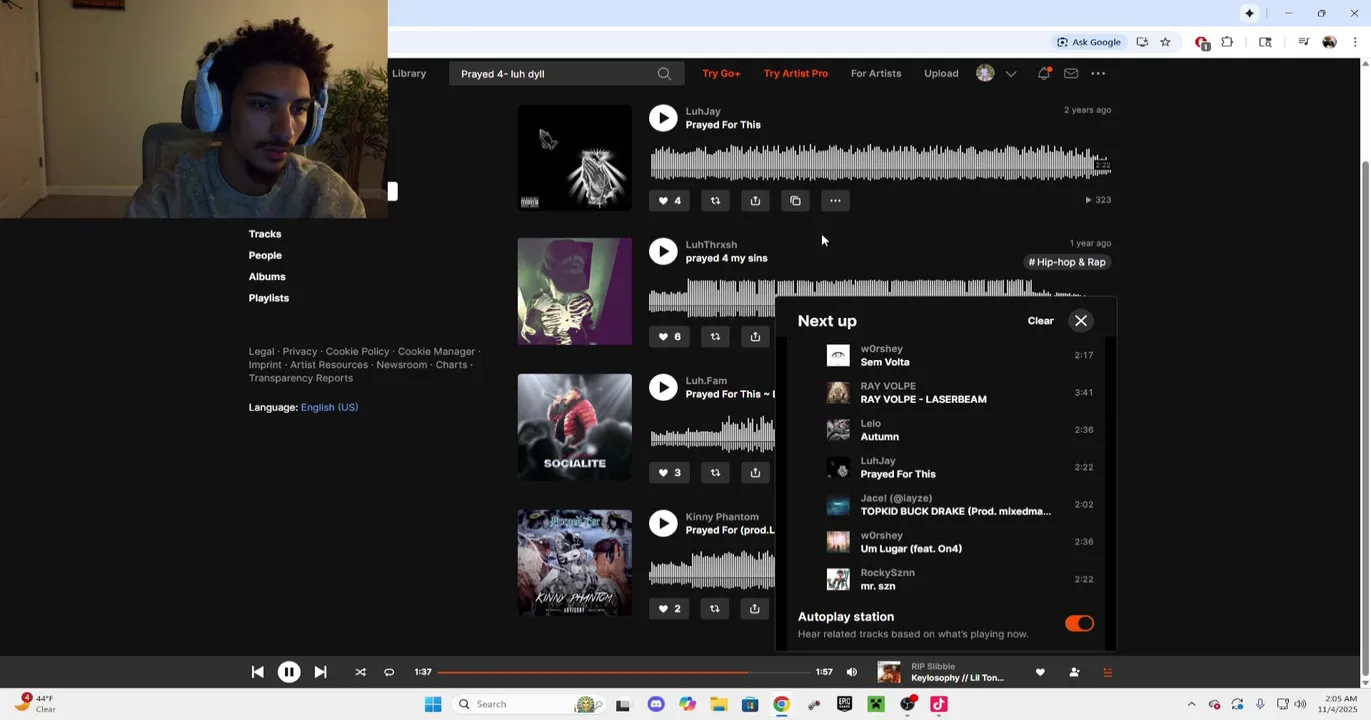
Task: Click the volume speaker icon
Action: [852, 673]
